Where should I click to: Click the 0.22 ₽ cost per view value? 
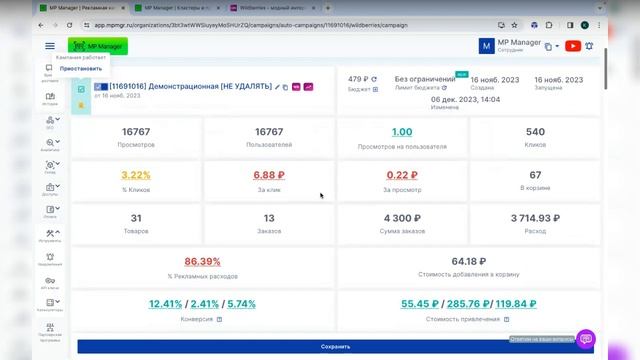(x=402, y=175)
